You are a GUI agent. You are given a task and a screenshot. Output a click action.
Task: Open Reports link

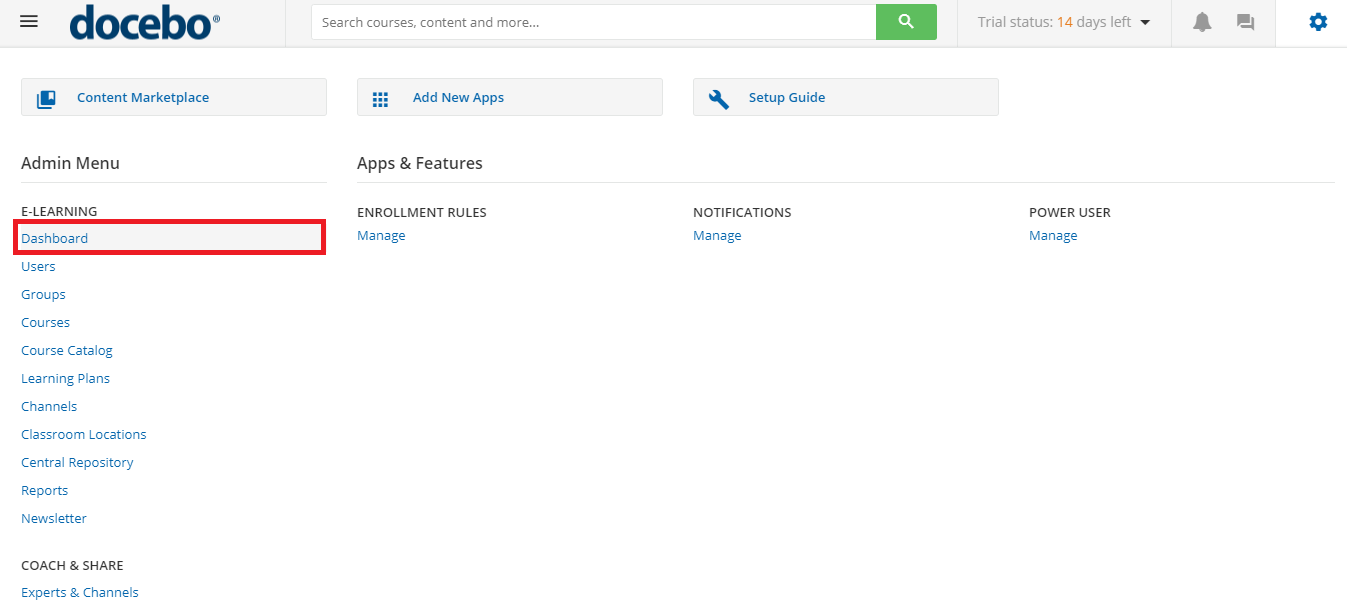click(44, 490)
